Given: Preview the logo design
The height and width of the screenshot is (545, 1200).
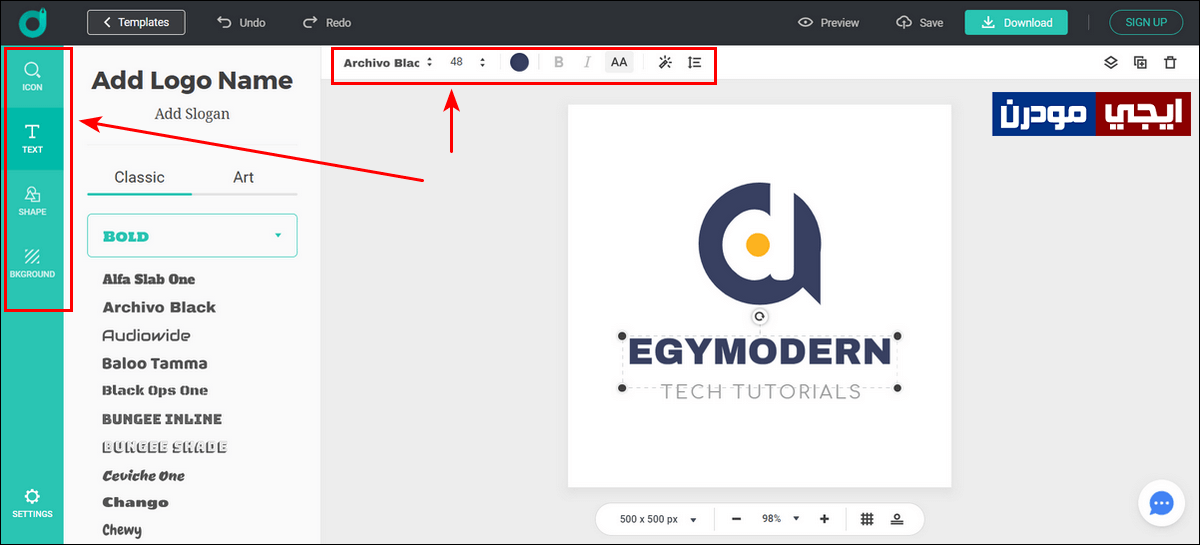Looking at the screenshot, I should pyautogui.click(x=829, y=22).
